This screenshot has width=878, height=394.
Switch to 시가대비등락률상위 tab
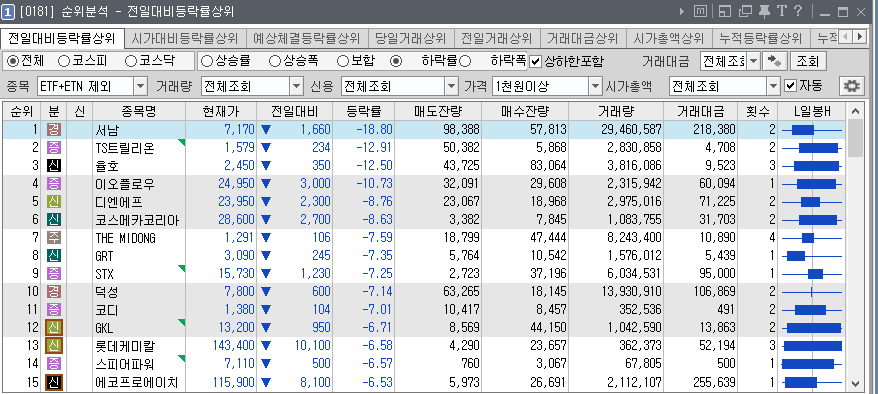point(185,39)
